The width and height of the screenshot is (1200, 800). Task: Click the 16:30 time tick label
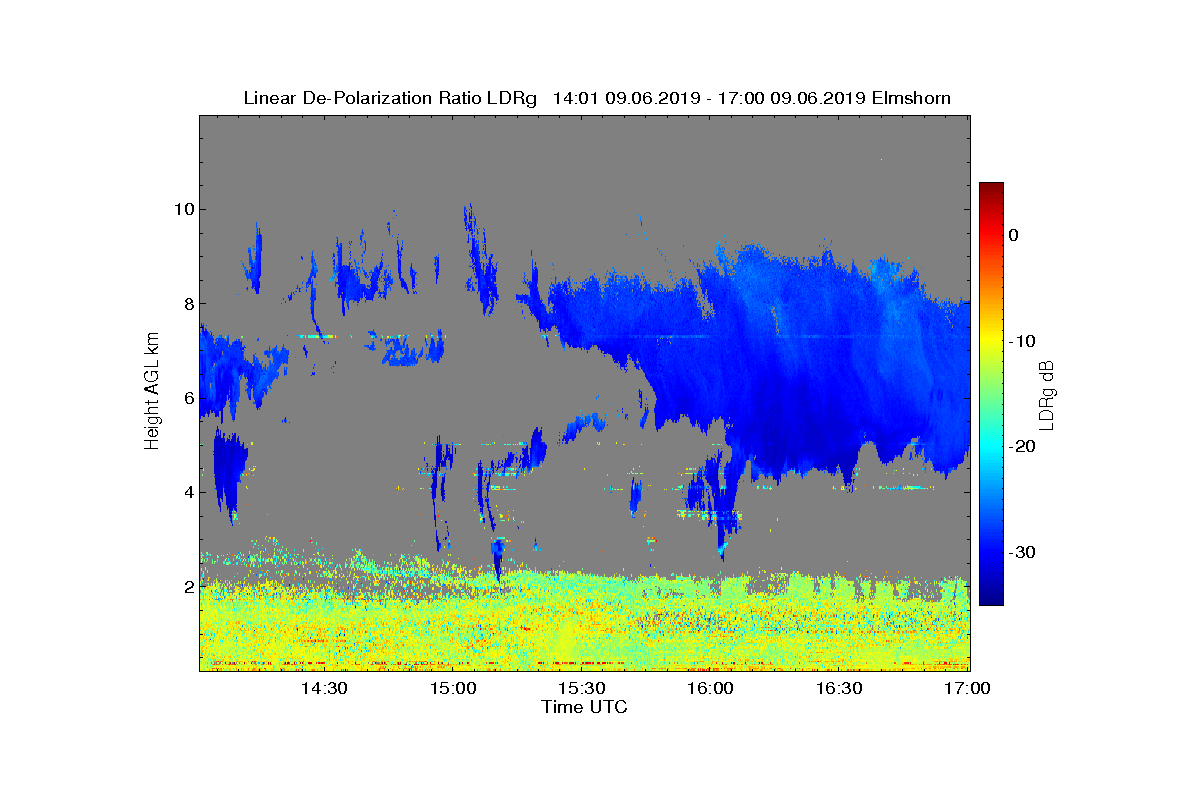click(840, 688)
